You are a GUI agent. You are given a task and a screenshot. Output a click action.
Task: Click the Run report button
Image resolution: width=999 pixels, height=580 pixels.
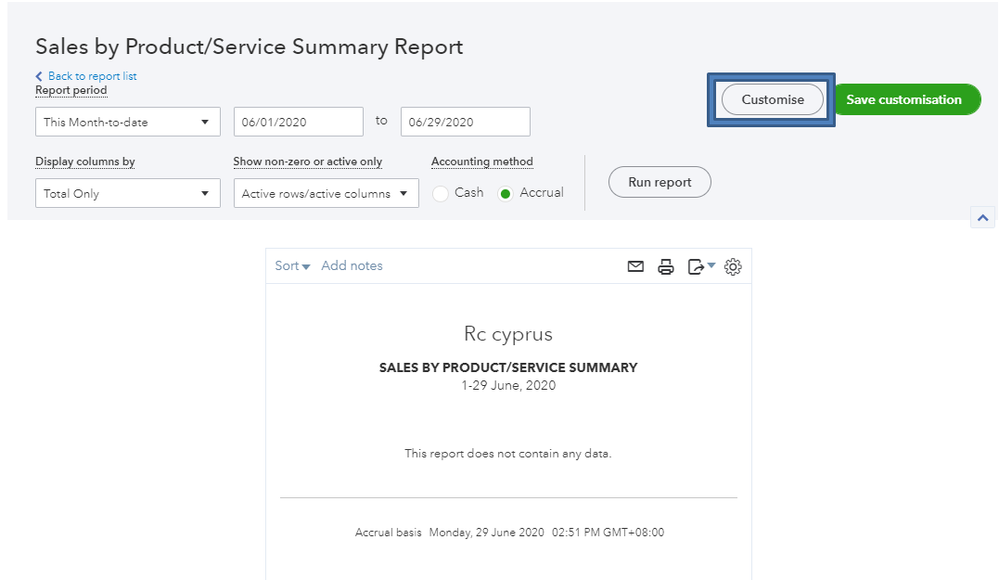pos(659,181)
